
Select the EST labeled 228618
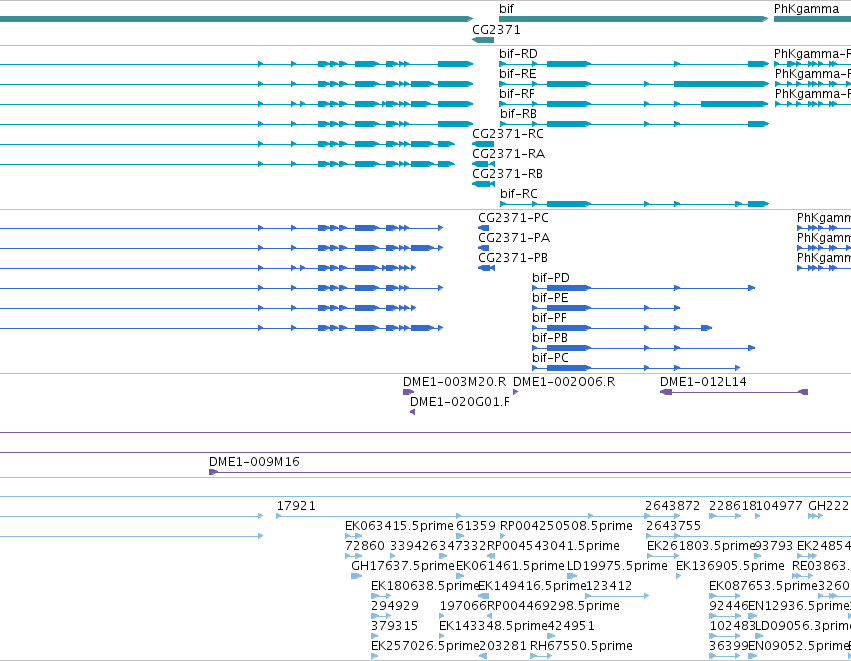pyautogui.click(x=732, y=506)
